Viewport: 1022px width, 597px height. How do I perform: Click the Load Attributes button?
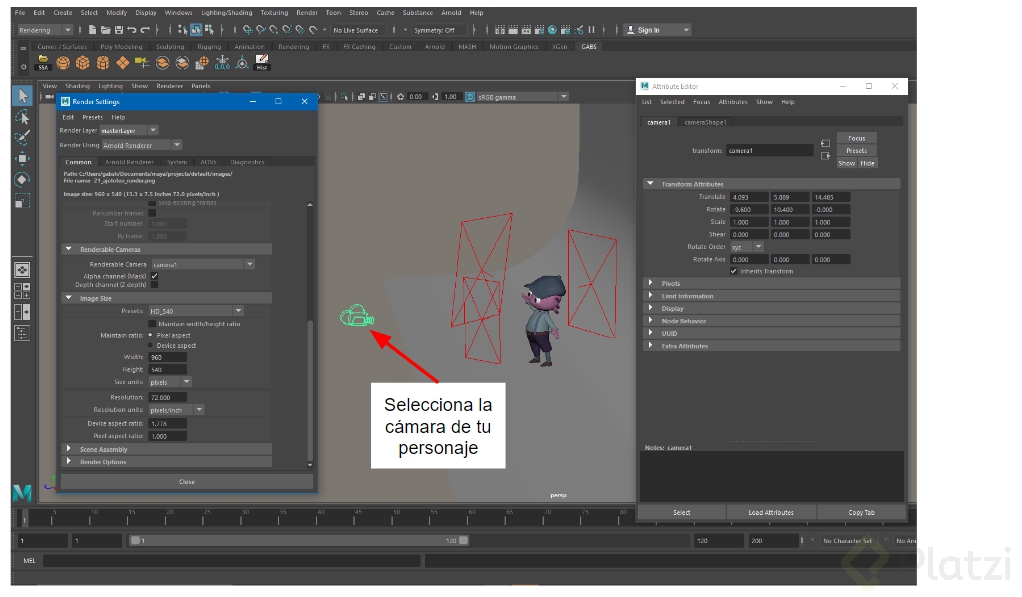771,513
